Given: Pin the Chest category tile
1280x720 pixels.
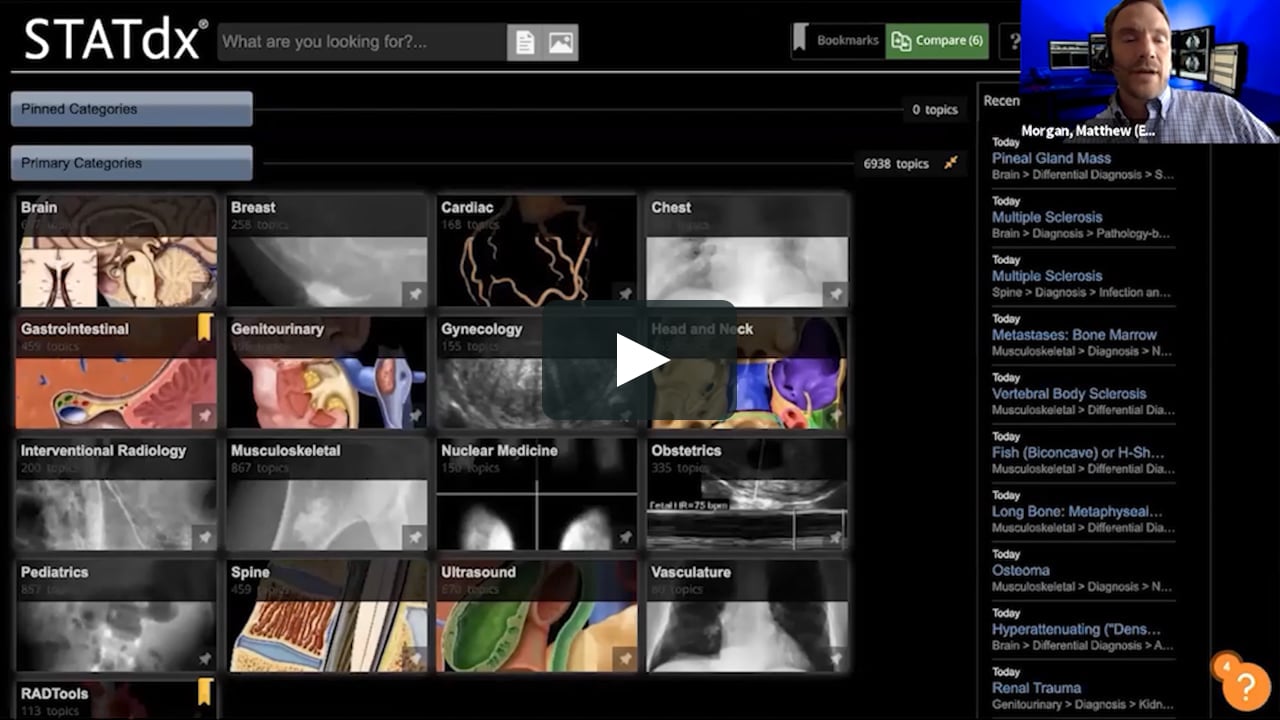Looking at the screenshot, I should (x=835, y=294).
